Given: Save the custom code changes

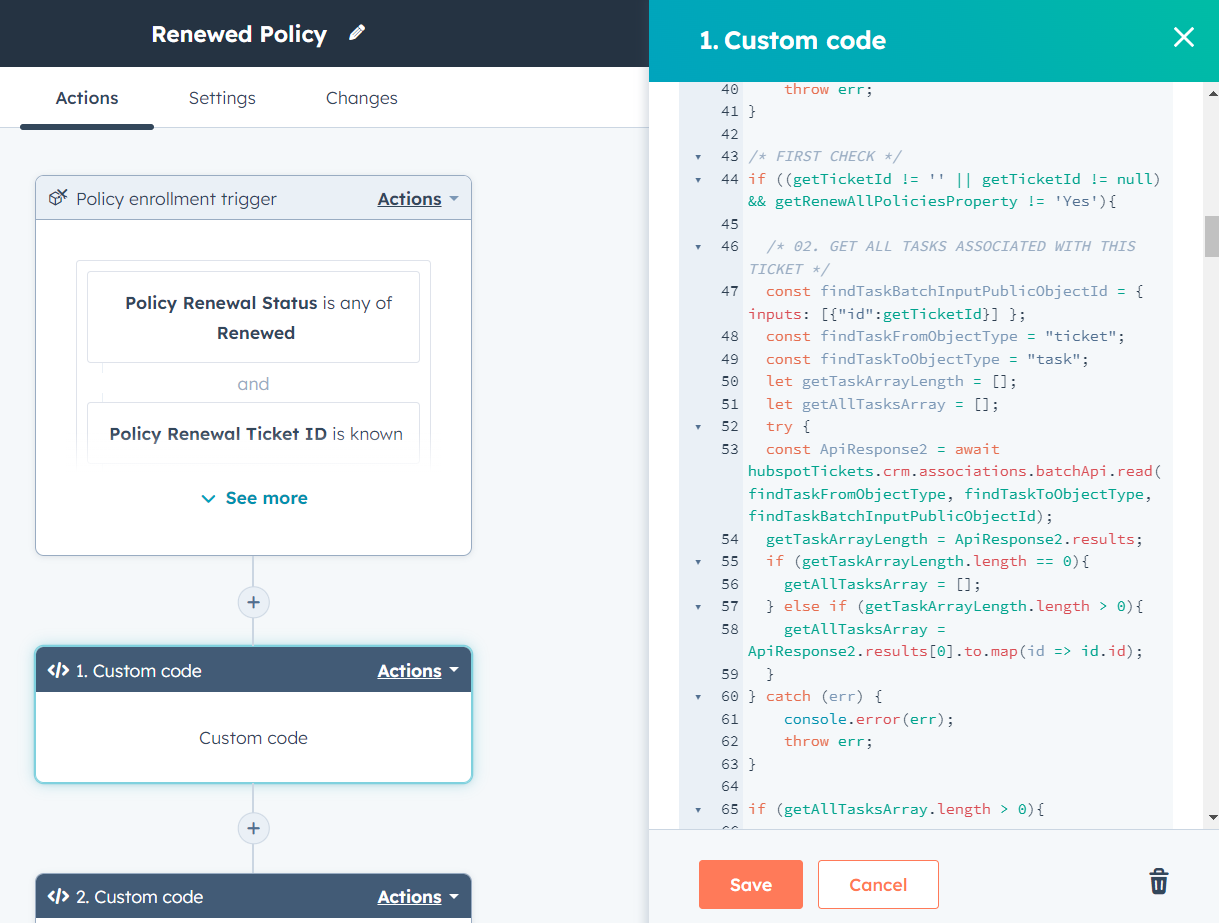Looking at the screenshot, I should point(750,884).
